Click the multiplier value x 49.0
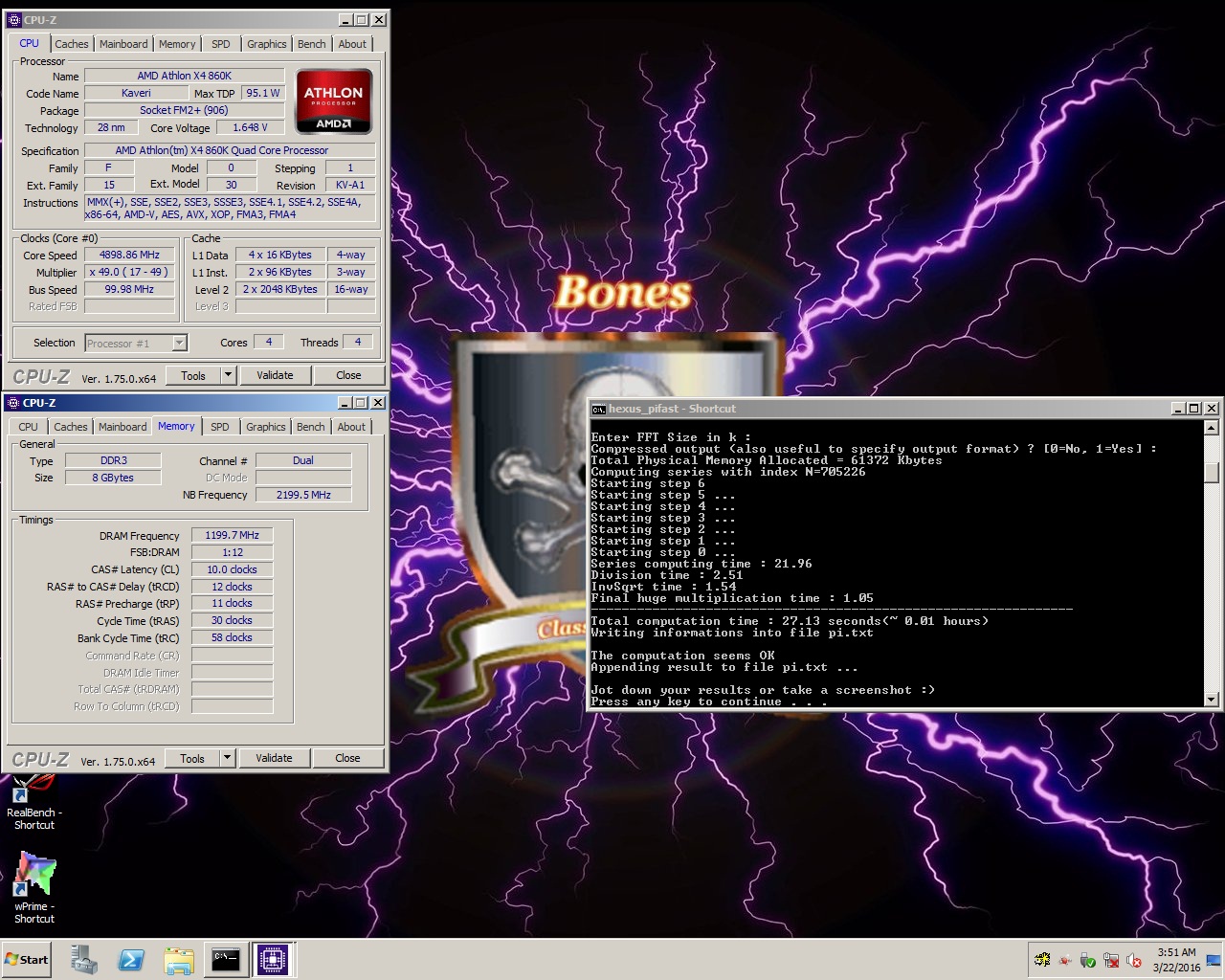Image resolution: width=1225 pixels, height=980 pixels. [x=130, y=272]
